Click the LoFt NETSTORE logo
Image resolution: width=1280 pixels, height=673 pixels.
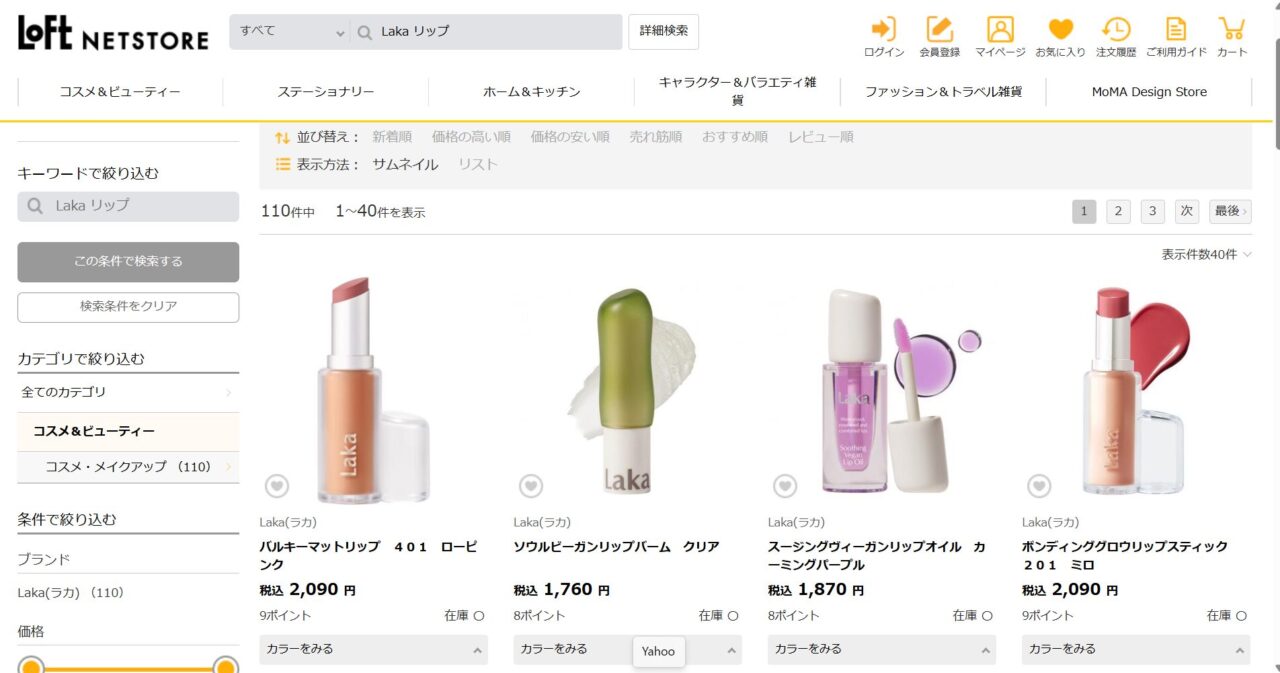coord(113,34)
